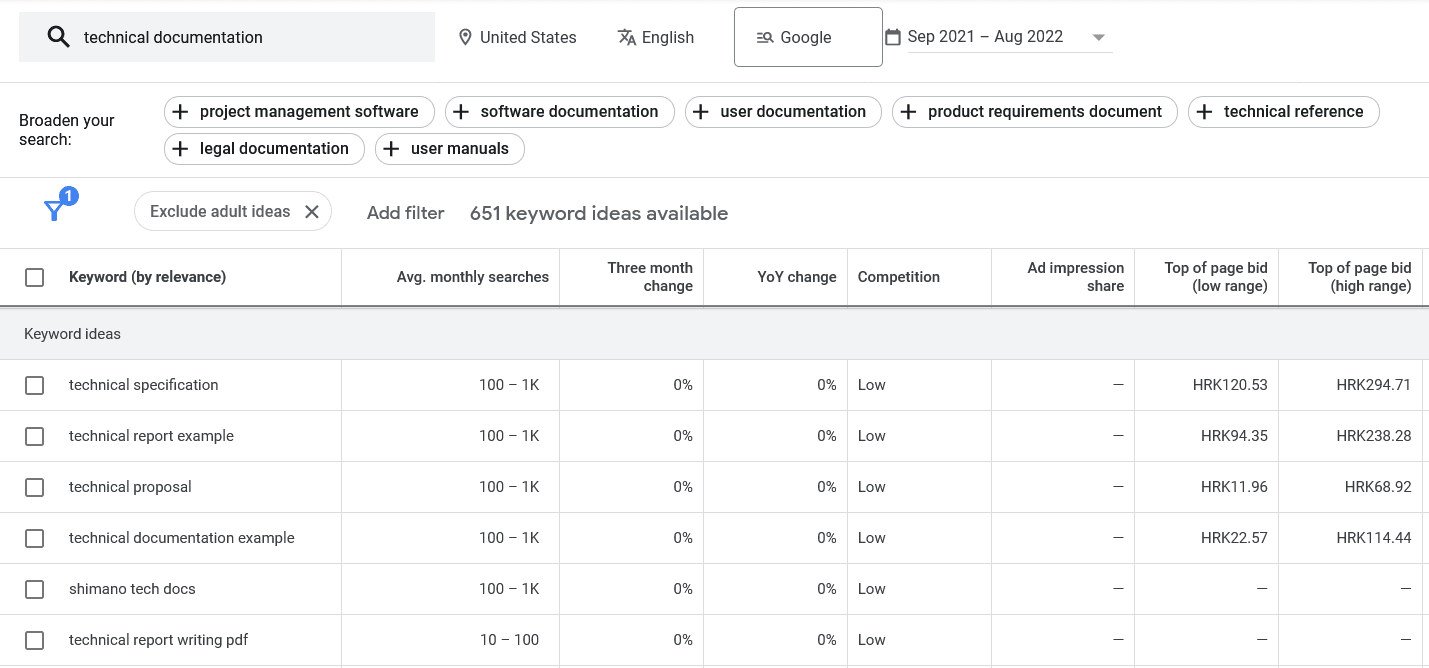The width and height of the screenshot is (1429, 668).
Task: Tick the 'shimano tech docs' checkbox
Action: (x=35, y=589)
